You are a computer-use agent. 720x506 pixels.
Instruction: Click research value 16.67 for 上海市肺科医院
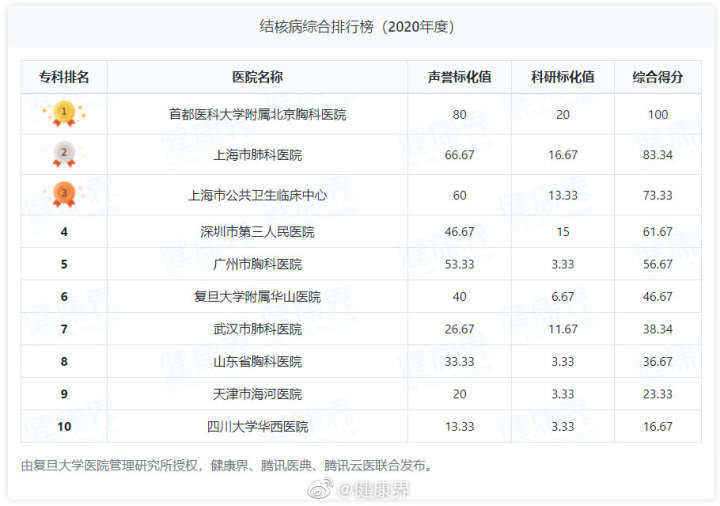click(562, 155)
